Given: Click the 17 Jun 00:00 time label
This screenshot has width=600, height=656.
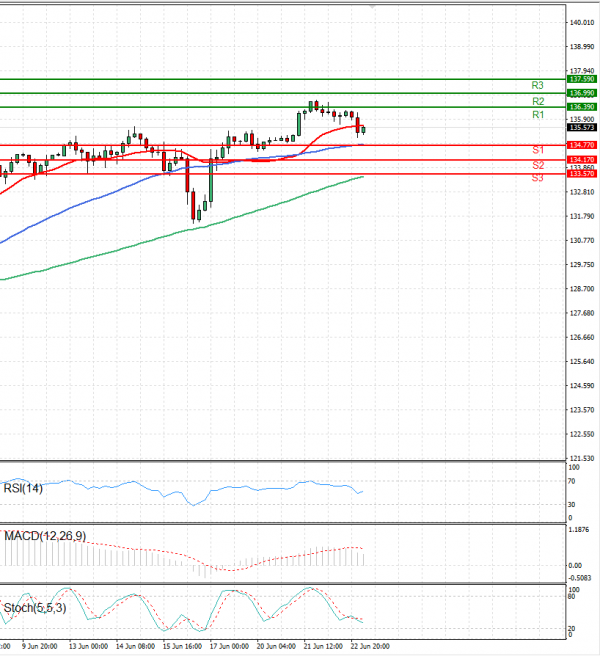Looking at the screenshot, I should [x=229, y=646].
